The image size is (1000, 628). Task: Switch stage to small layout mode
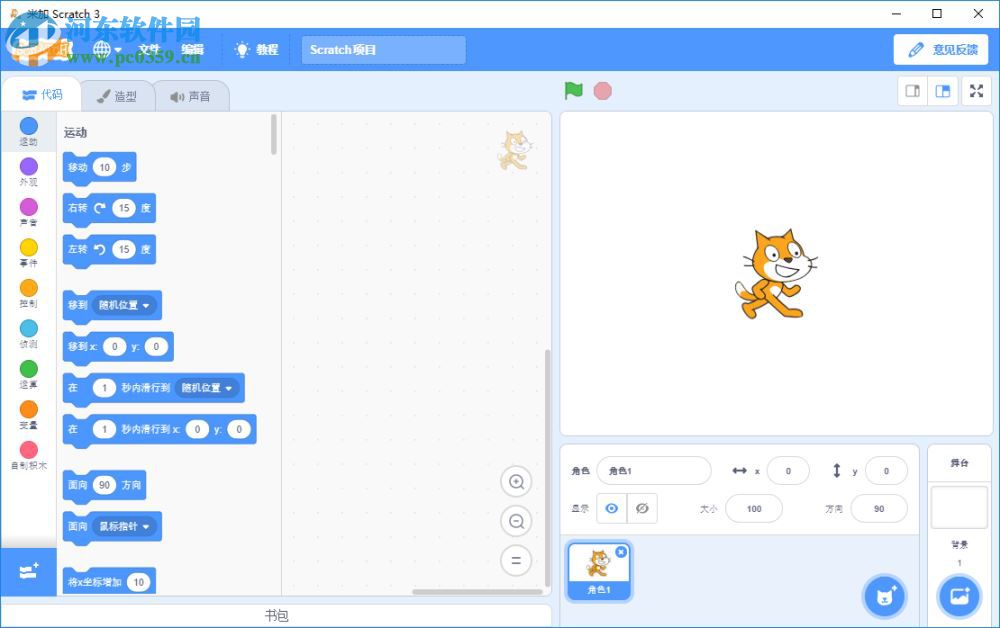click(911, 90)
